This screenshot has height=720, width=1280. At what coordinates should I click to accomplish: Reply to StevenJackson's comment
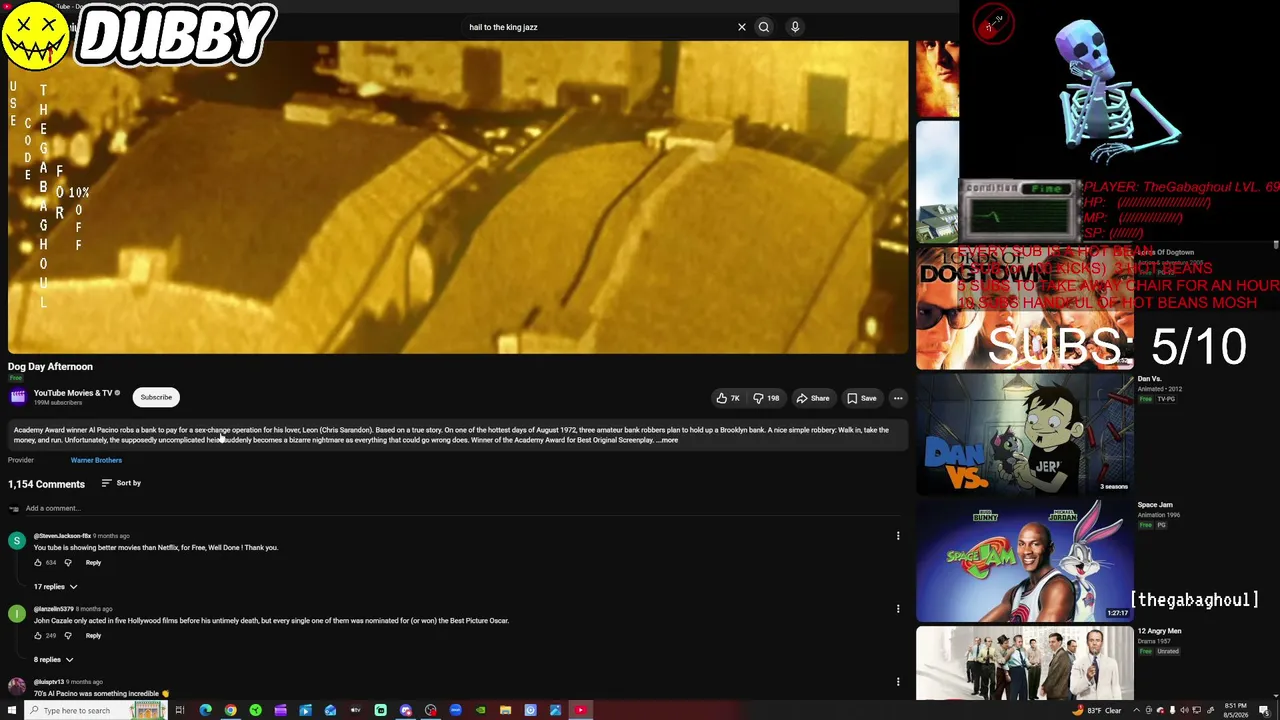93,563
